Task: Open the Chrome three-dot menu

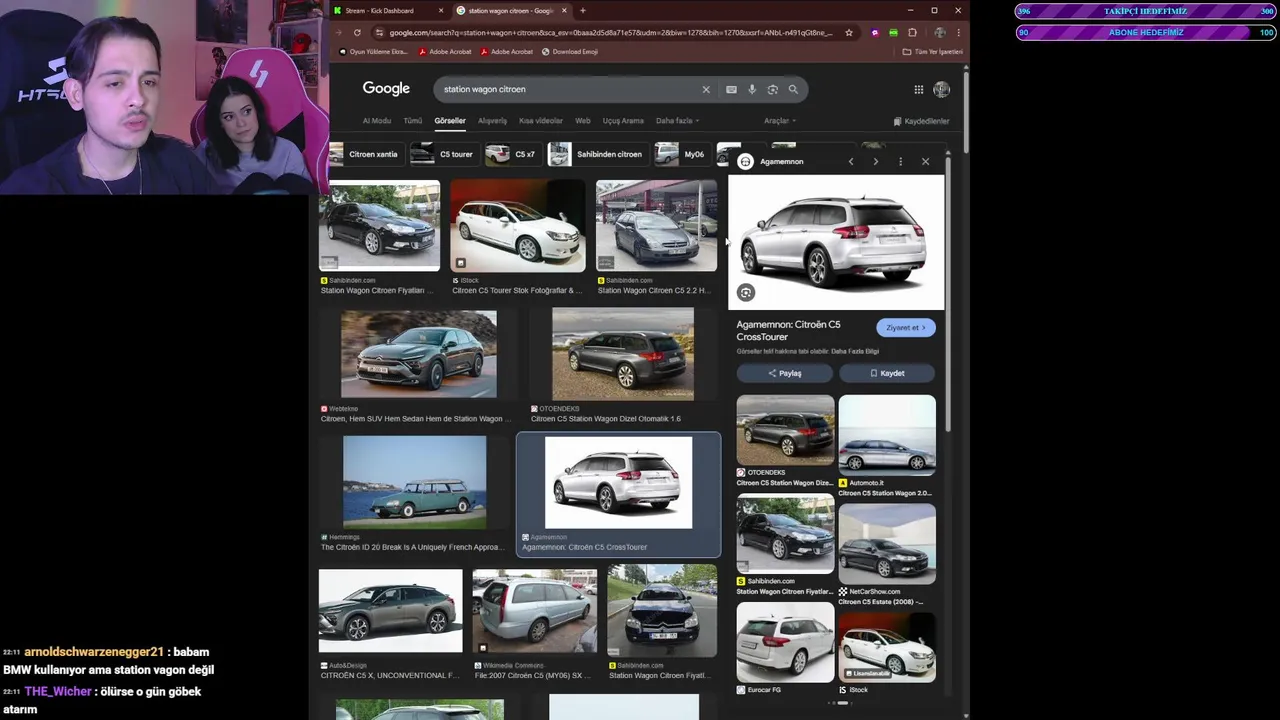Action: [x=958, y=32]
